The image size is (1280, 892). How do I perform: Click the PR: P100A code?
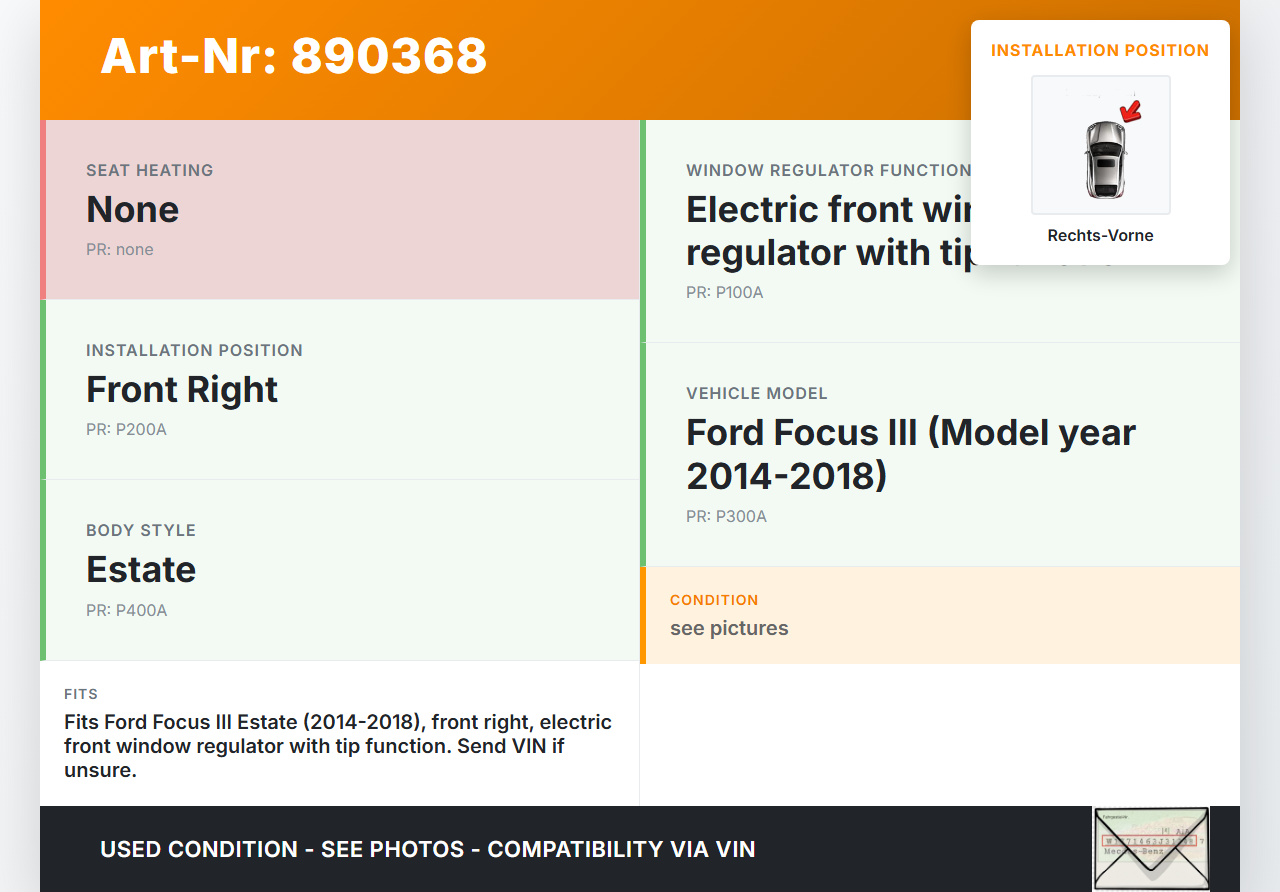(x=724, y=293)
